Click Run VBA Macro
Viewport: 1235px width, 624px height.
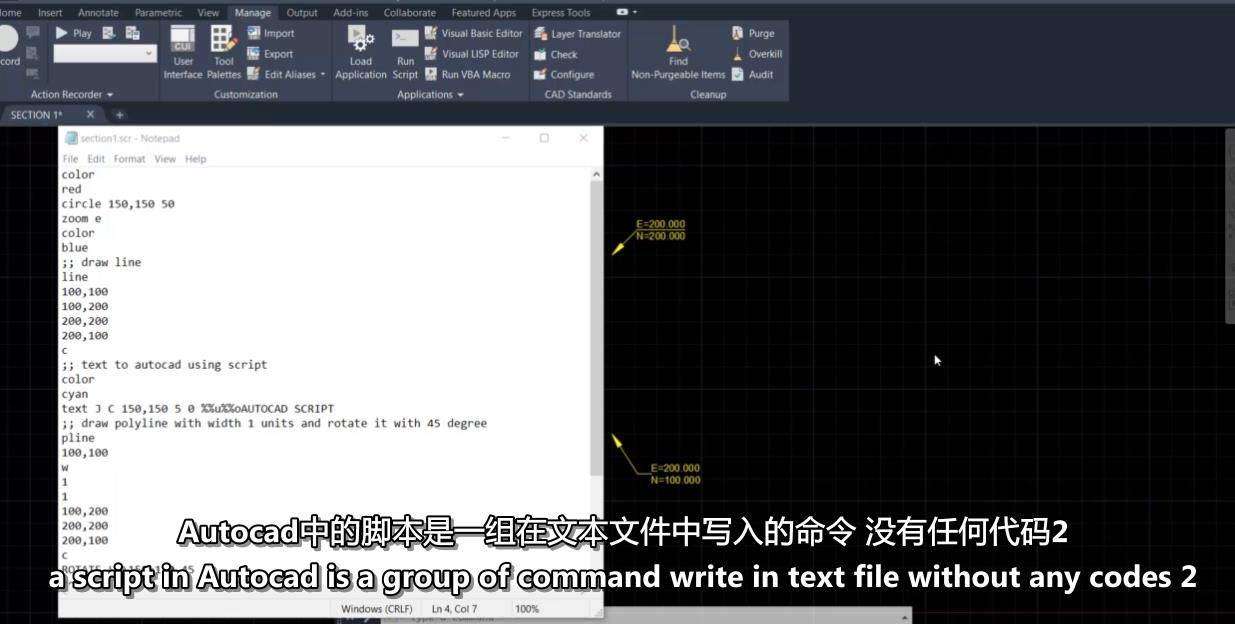(467, 74)
